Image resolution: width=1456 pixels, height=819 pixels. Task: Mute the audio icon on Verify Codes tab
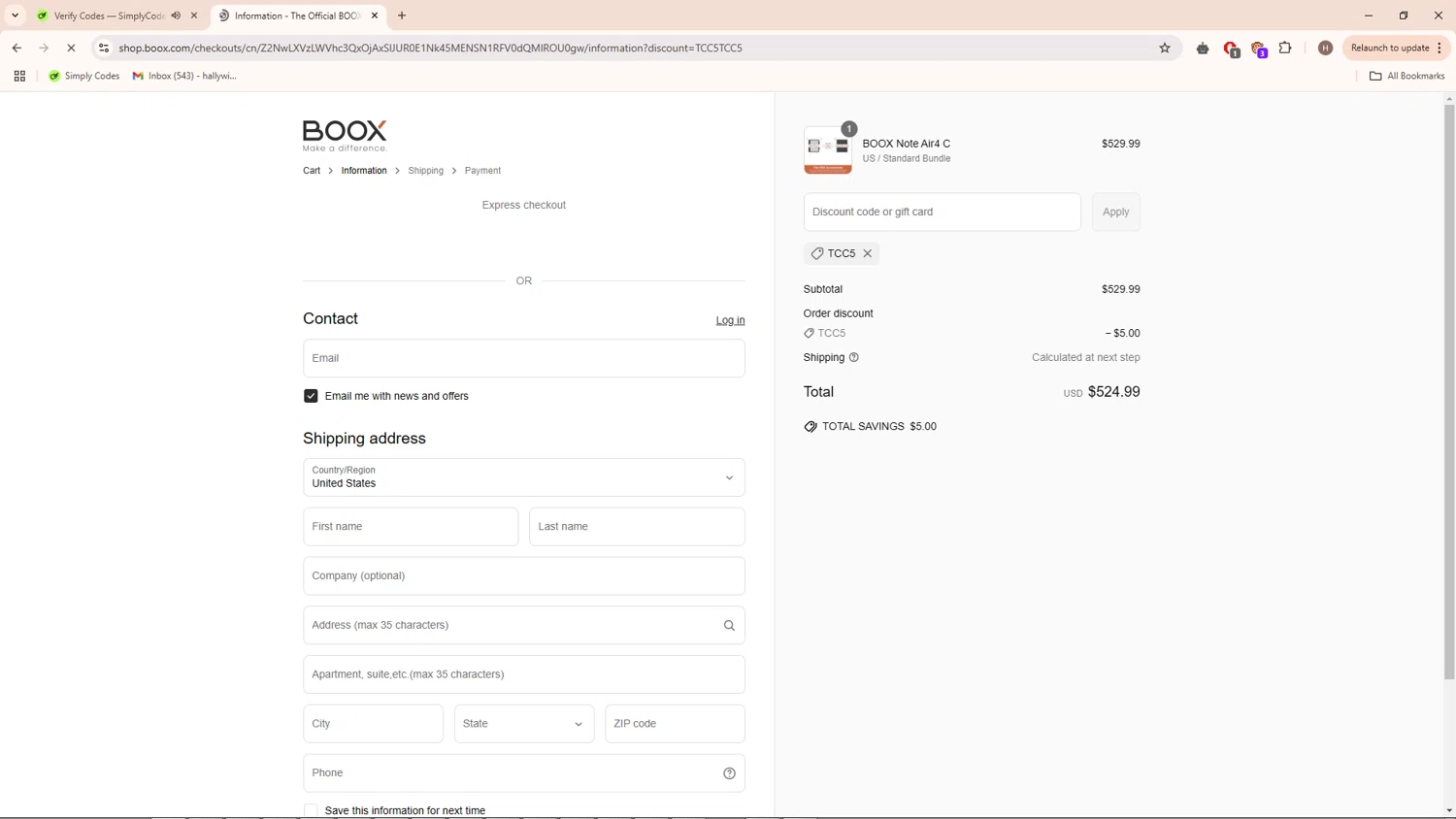(176, 16)
